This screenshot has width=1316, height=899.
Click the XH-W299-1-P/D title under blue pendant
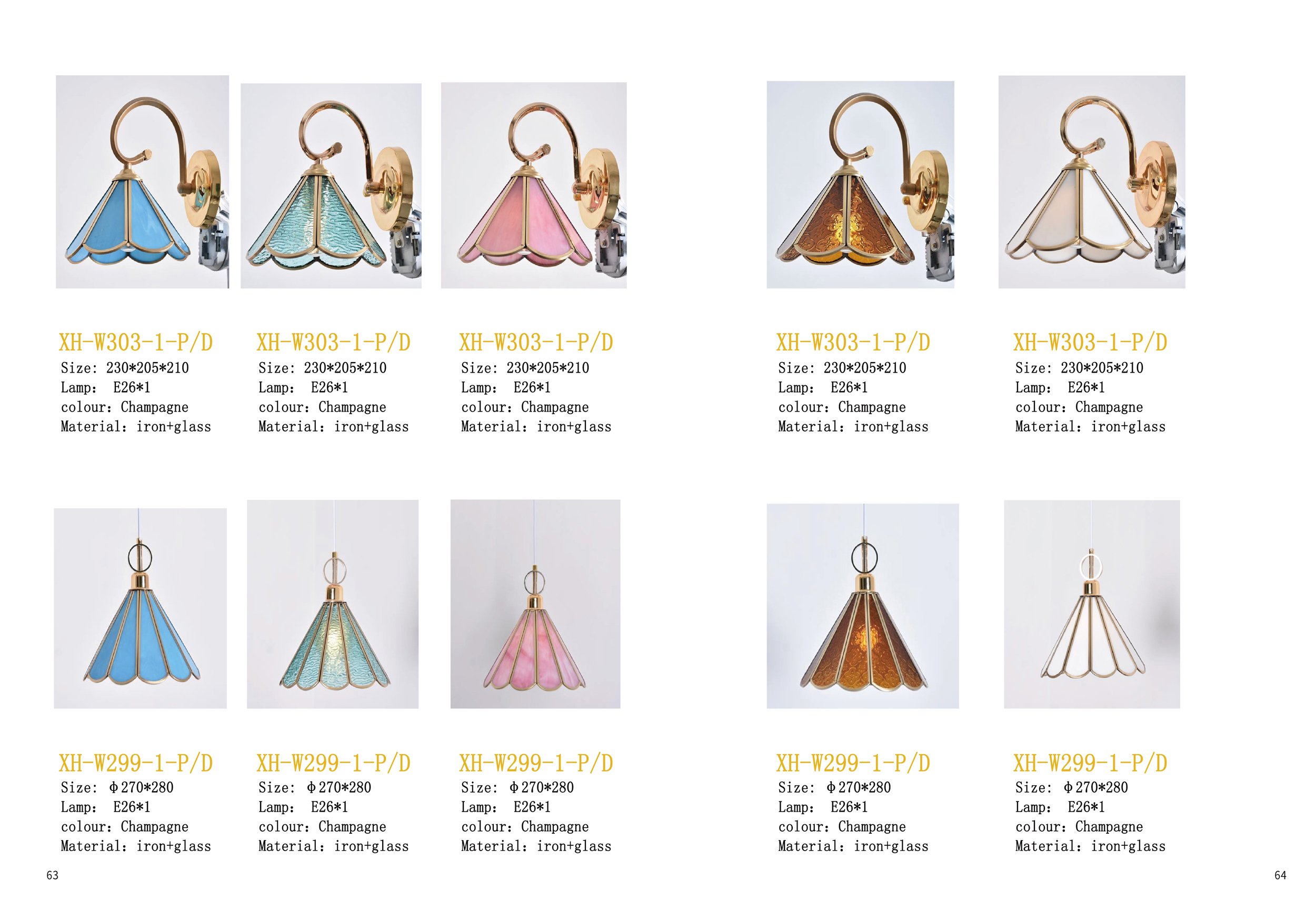[136, 763]
